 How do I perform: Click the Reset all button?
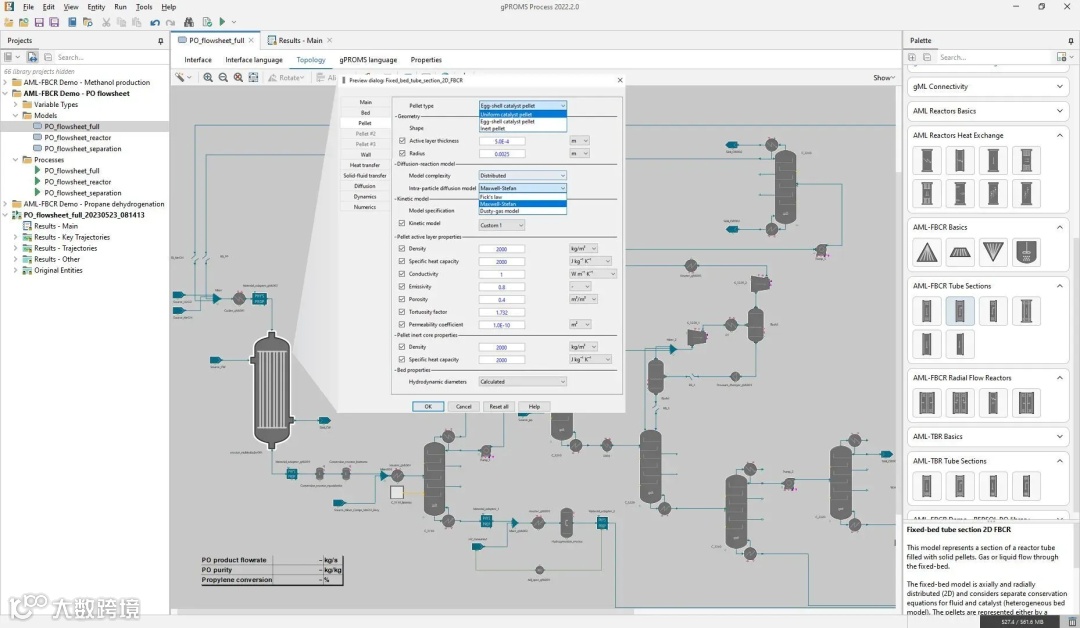(499, 406)
